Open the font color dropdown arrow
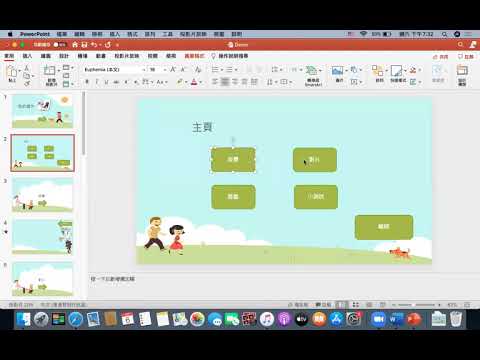 pyautogui.click(x=201, y=82)
